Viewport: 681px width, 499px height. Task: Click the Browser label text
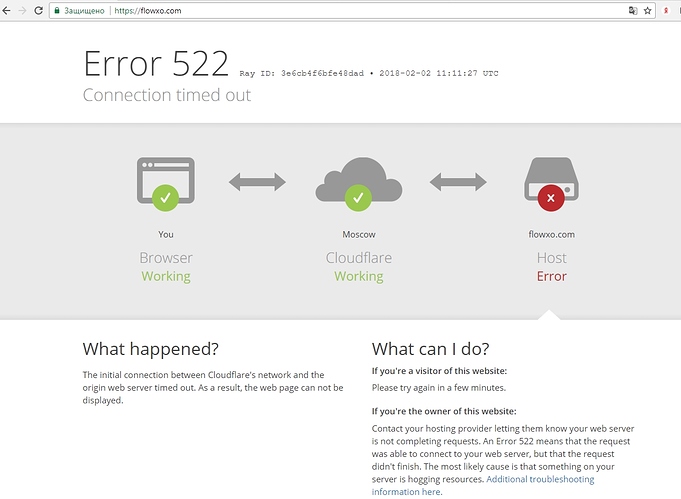166,258
